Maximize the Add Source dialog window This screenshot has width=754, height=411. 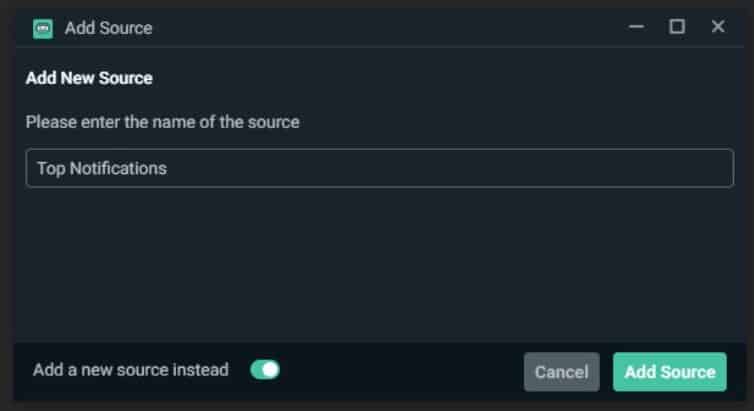(677, 26)
